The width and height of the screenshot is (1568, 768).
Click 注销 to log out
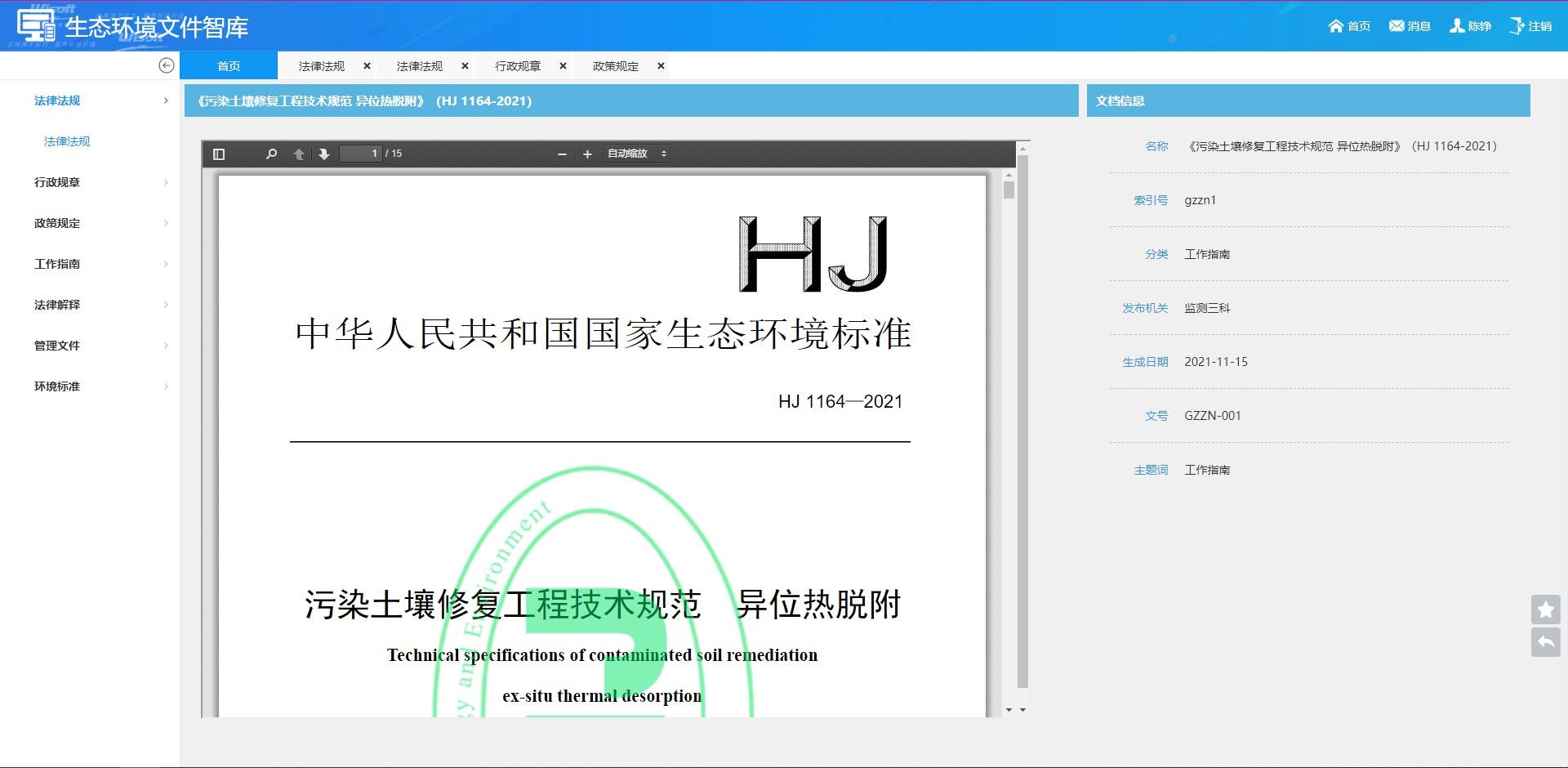pyautogui.click(x=1530, y=26)
